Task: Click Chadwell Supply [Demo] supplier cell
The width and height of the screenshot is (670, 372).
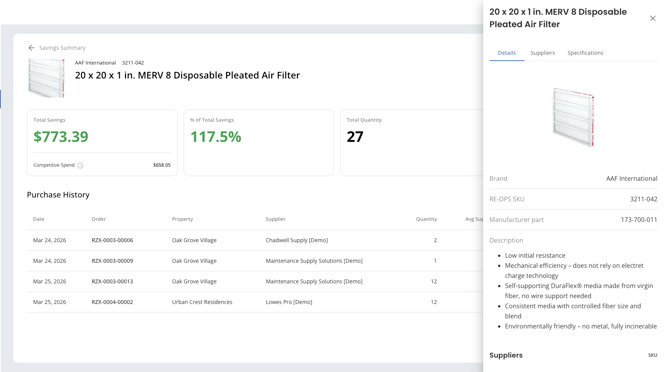Action: 297,240
